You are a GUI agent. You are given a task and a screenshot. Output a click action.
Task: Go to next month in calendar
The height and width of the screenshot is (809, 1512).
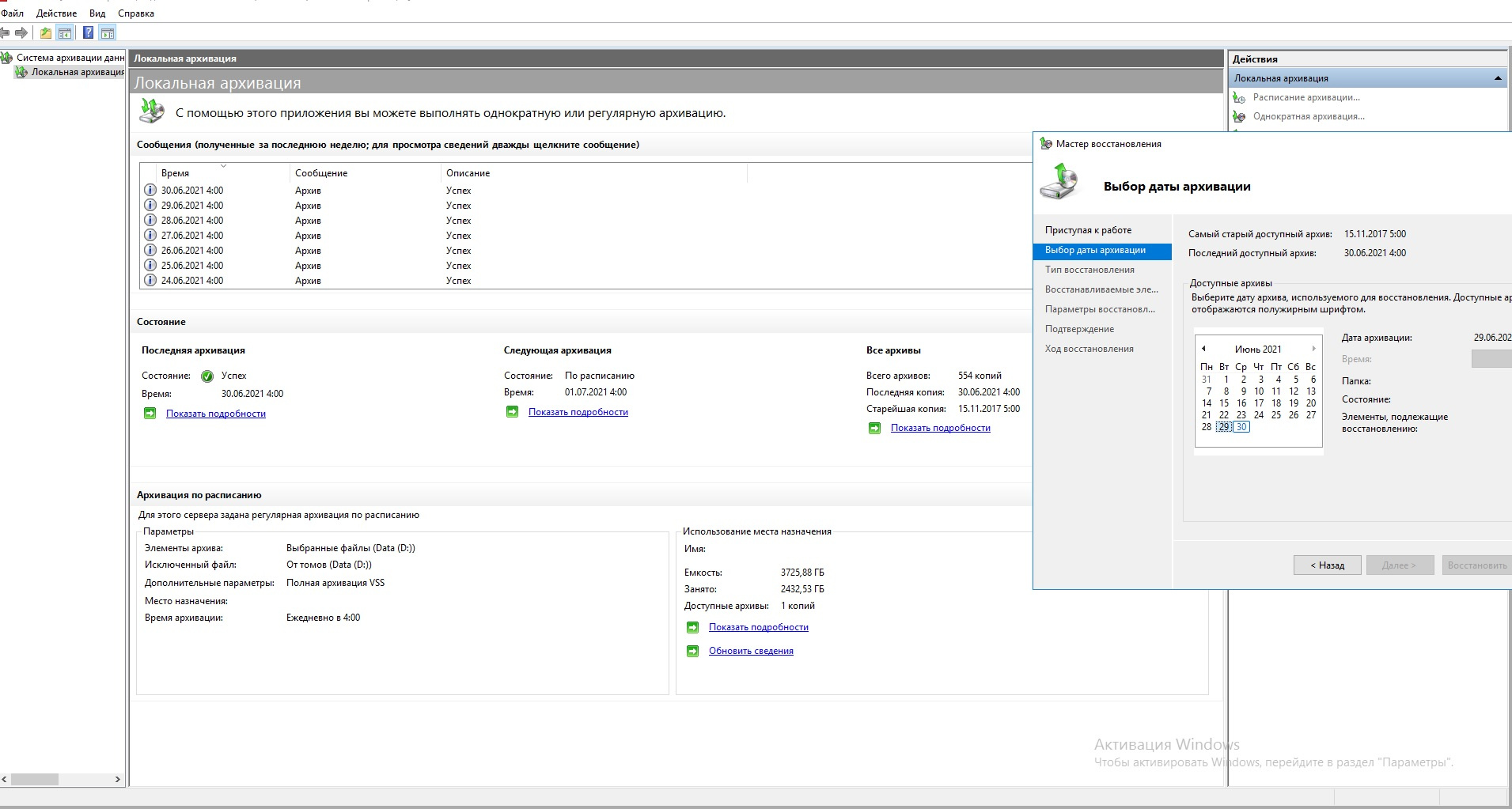point(1313,349)
